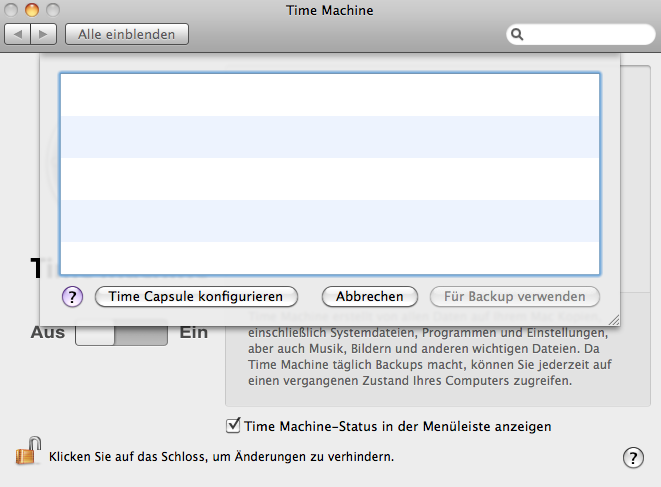661x487 pixels.
Task: Uncheck Time Machine-Status in der Menüleiste anzeigen
Action: point(233,425)
